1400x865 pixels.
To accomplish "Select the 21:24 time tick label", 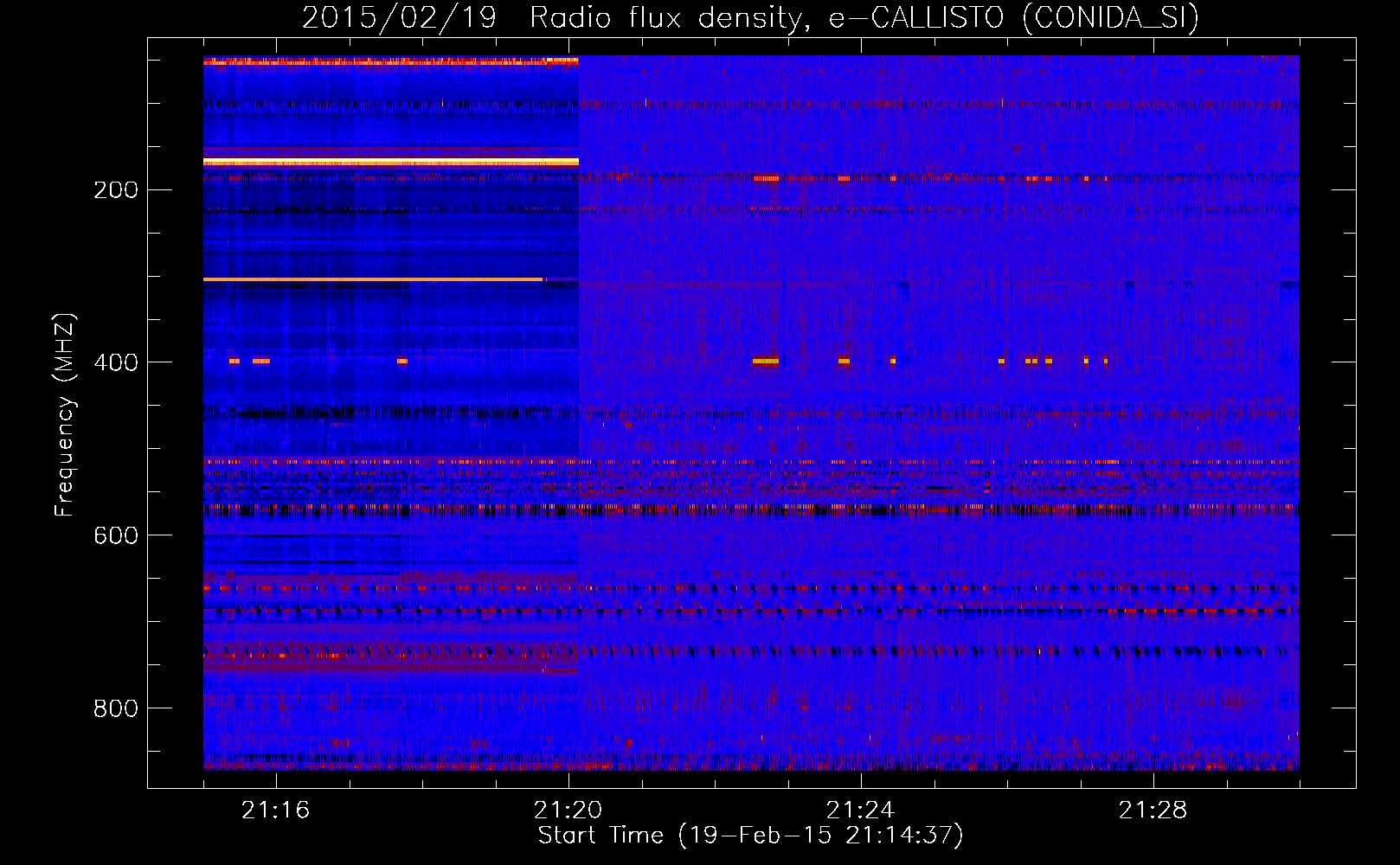I will coord(860,810).
